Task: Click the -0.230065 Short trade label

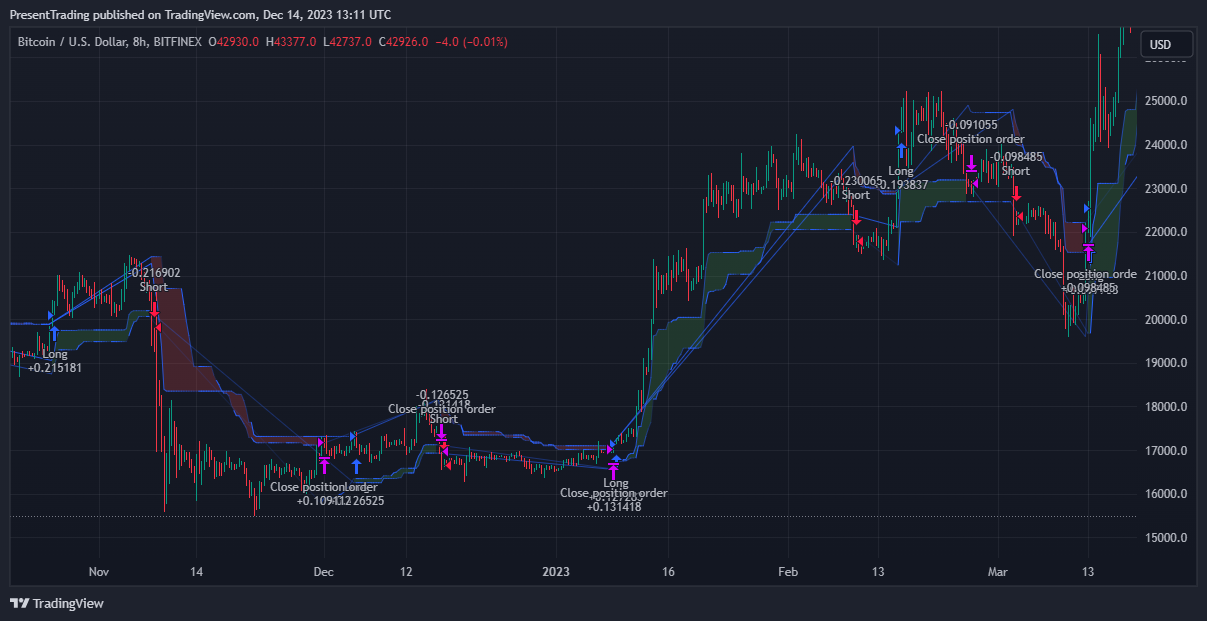Action: (x=856, y=188)
